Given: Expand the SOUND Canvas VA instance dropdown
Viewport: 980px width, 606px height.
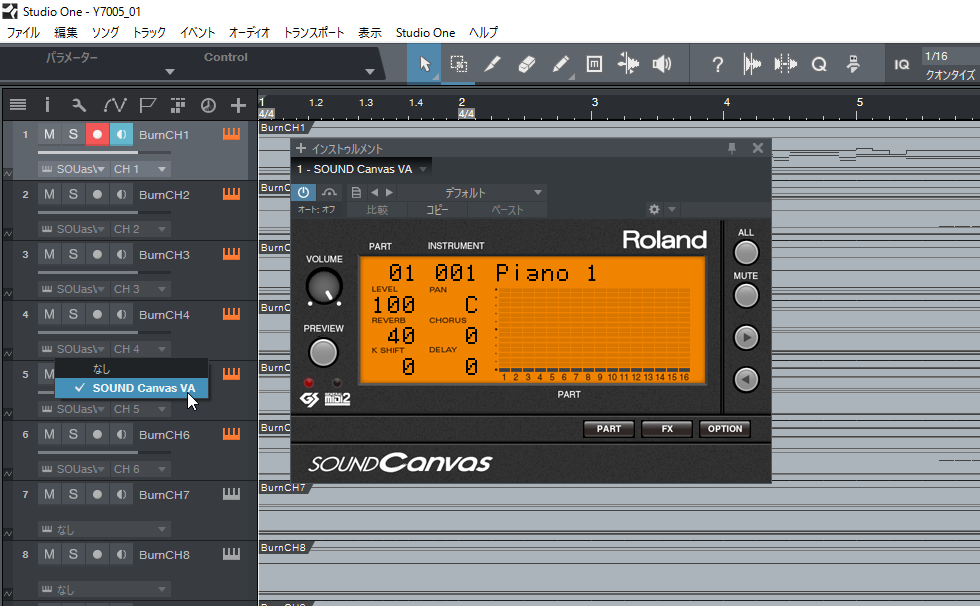Looking at the screenshot, I should [423, 169].
